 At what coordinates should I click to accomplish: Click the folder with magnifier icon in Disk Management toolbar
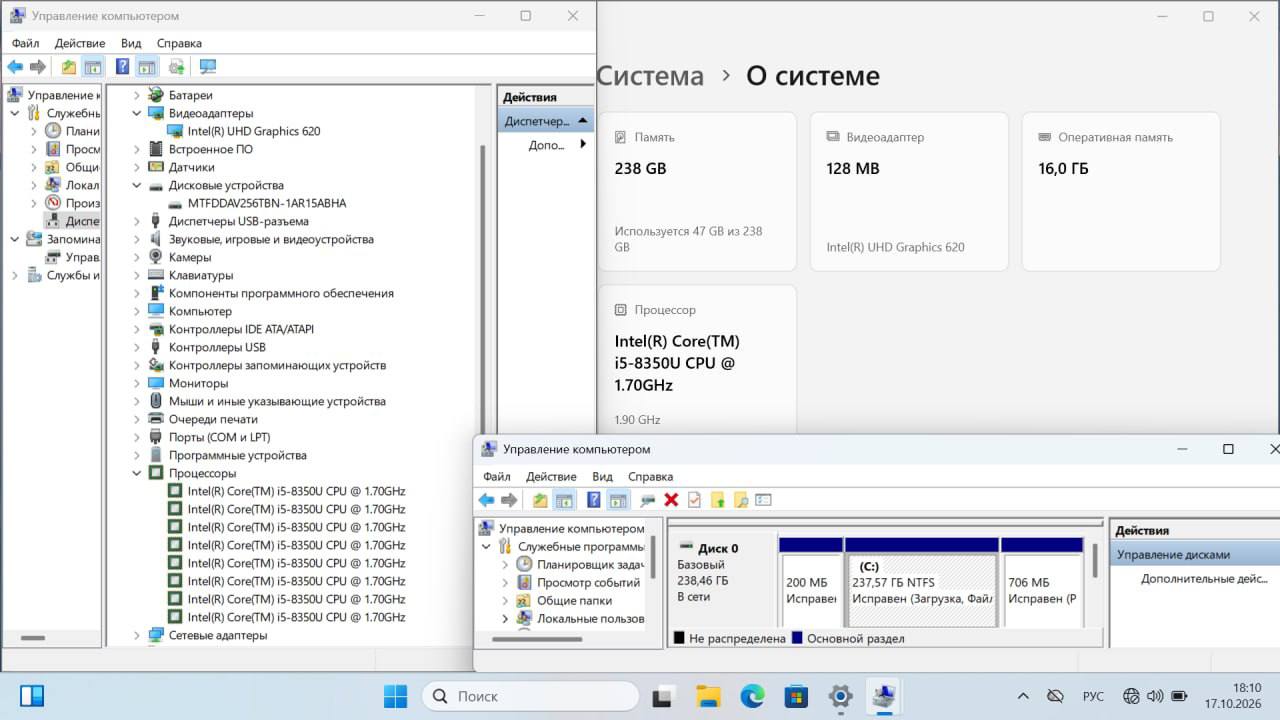741,500
